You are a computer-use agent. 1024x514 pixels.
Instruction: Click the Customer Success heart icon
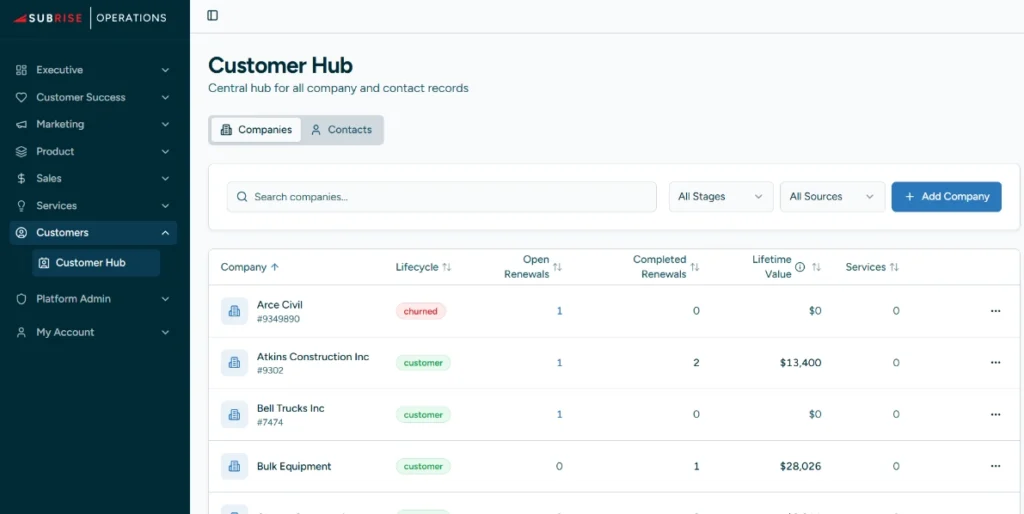(x=22, y=97)
